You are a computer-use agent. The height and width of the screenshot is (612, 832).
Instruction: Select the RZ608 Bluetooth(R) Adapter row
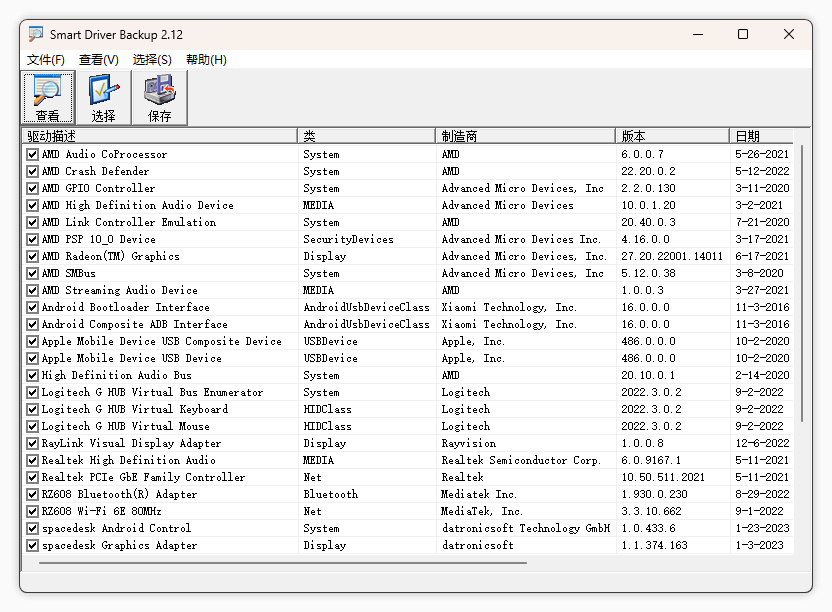coord(119,495)
